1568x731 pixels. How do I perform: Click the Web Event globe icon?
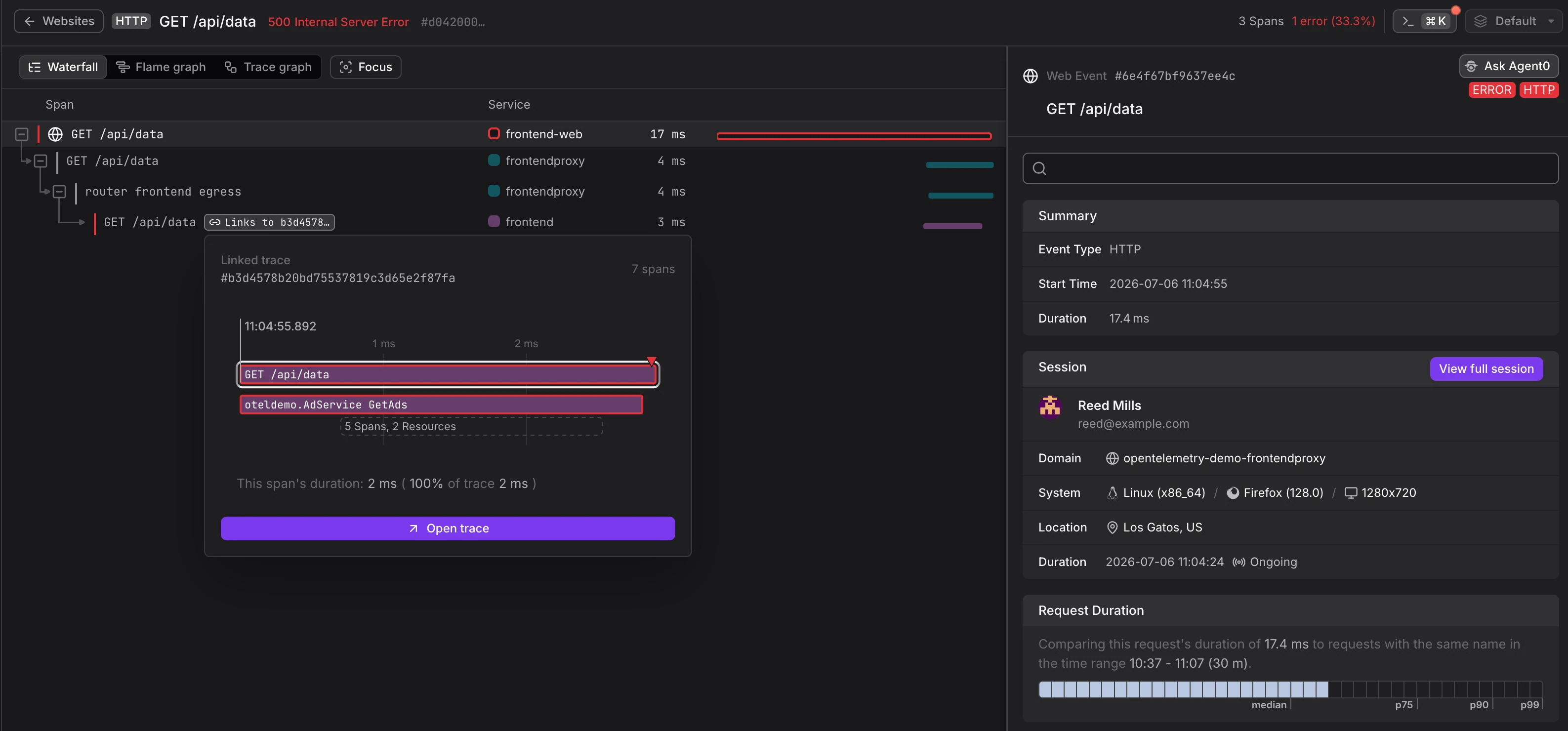point(1031,76)
